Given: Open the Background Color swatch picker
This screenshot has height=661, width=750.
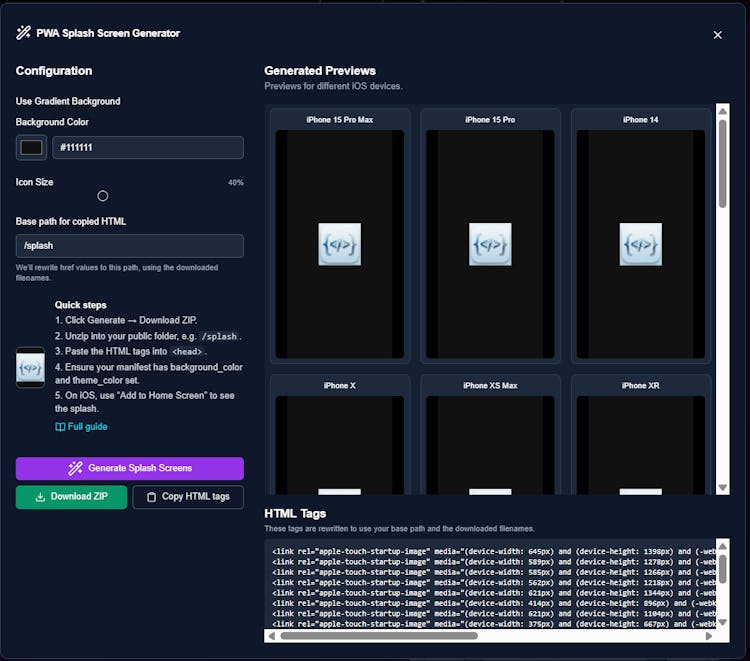Looking at the screenshot, I should [31, 148].
